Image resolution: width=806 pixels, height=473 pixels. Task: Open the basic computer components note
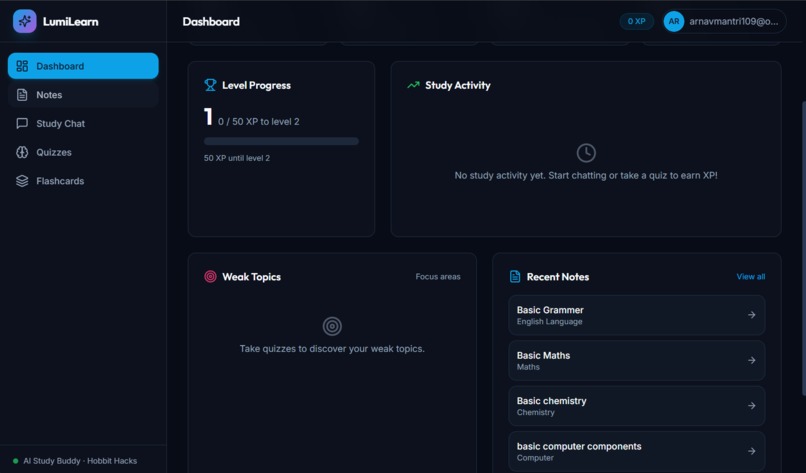637,451
